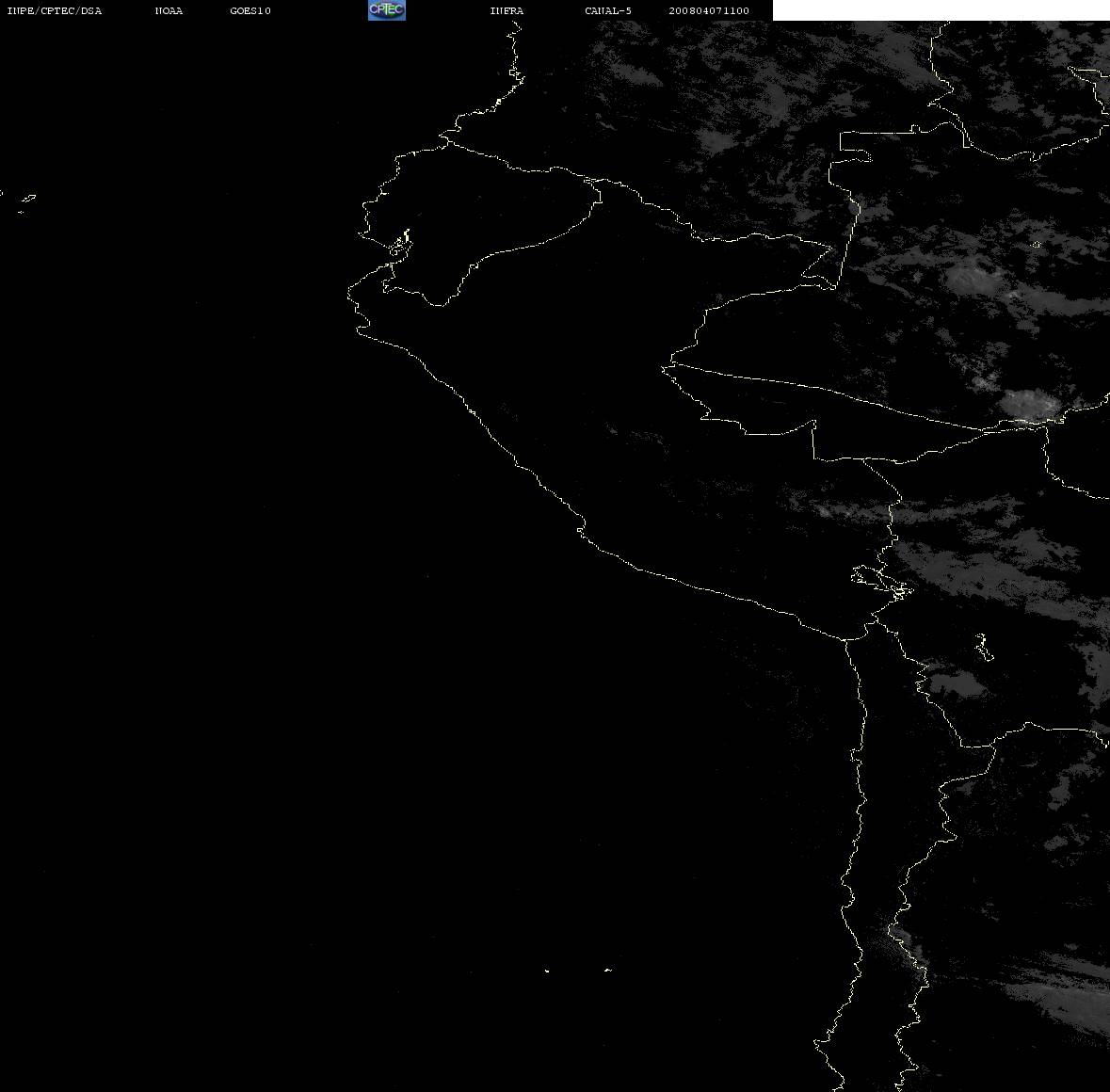Click the 200804071100 timestamp

[709, 10]
